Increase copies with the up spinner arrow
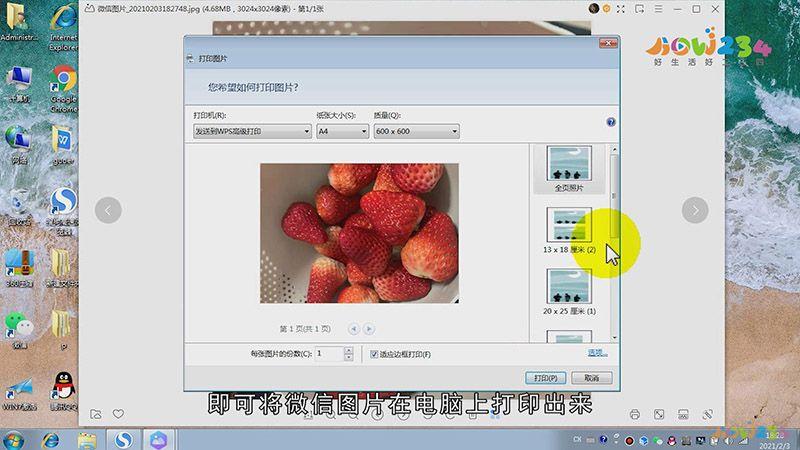 348,350
